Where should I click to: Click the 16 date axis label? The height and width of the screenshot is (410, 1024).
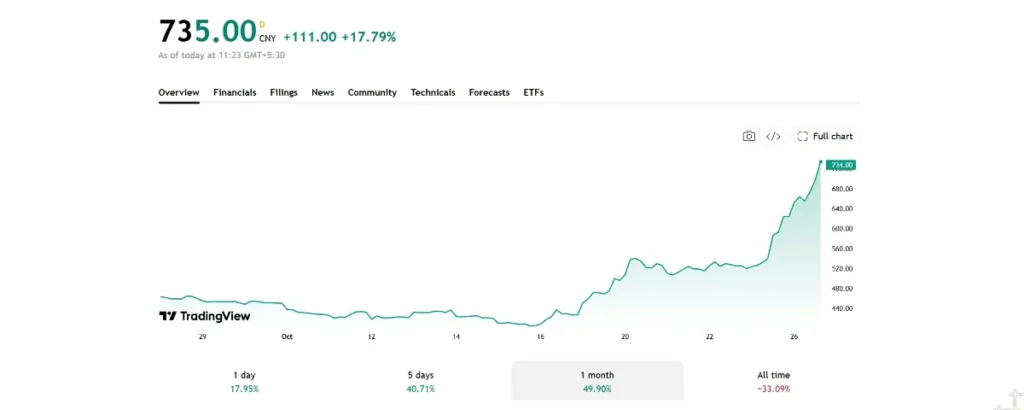(x=540, y=337)
